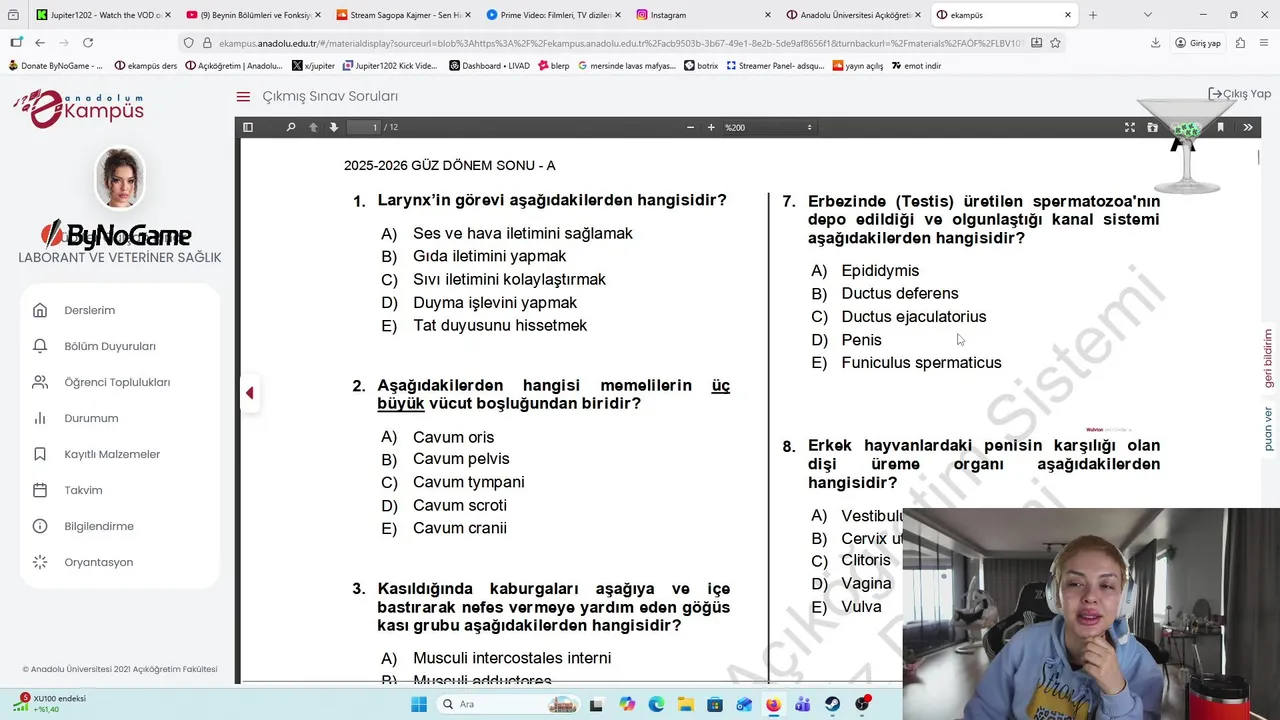The width and height of the screenshot is (1280, 720).
Task: Click answer text "Ses ve hava iletimini sağlamak"
Action: (x=523, y=233)
